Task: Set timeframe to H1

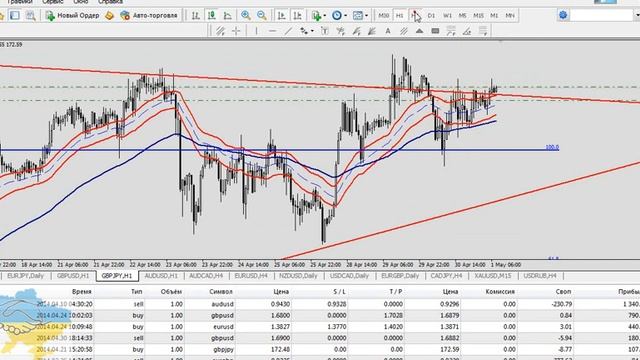Action: 400,16
